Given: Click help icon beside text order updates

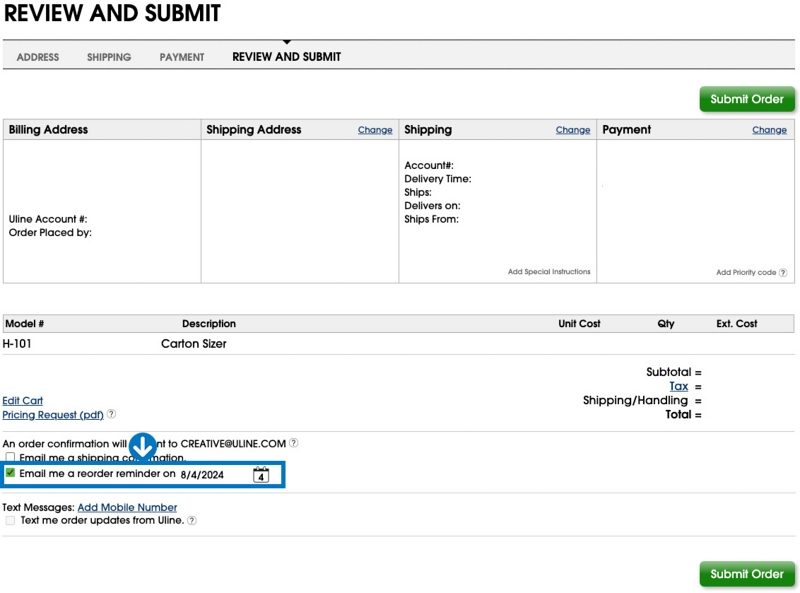Looking at the screenshot, I should (192, 521).
